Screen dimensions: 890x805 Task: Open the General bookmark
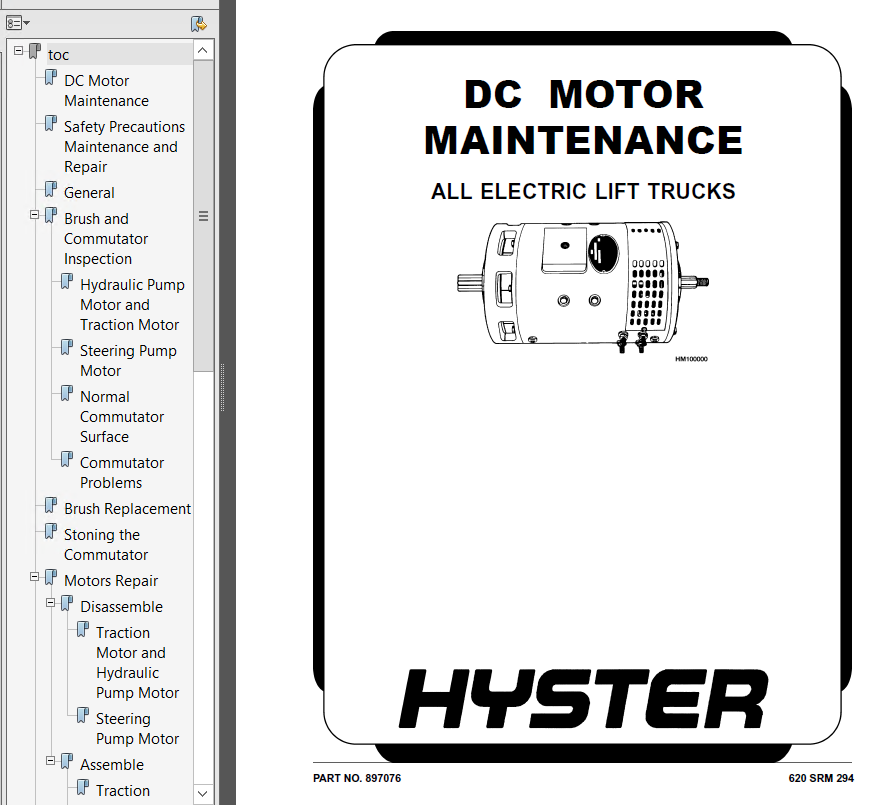point(89,193)
